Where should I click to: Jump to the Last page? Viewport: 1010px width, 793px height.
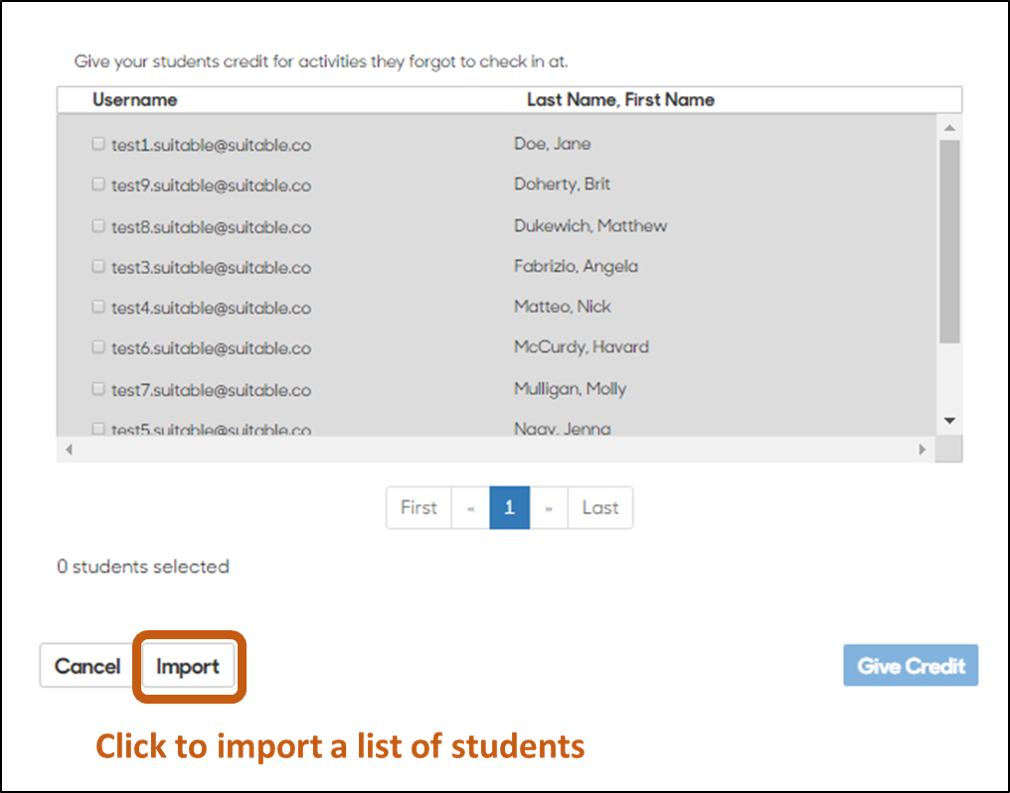pos(600,508)
